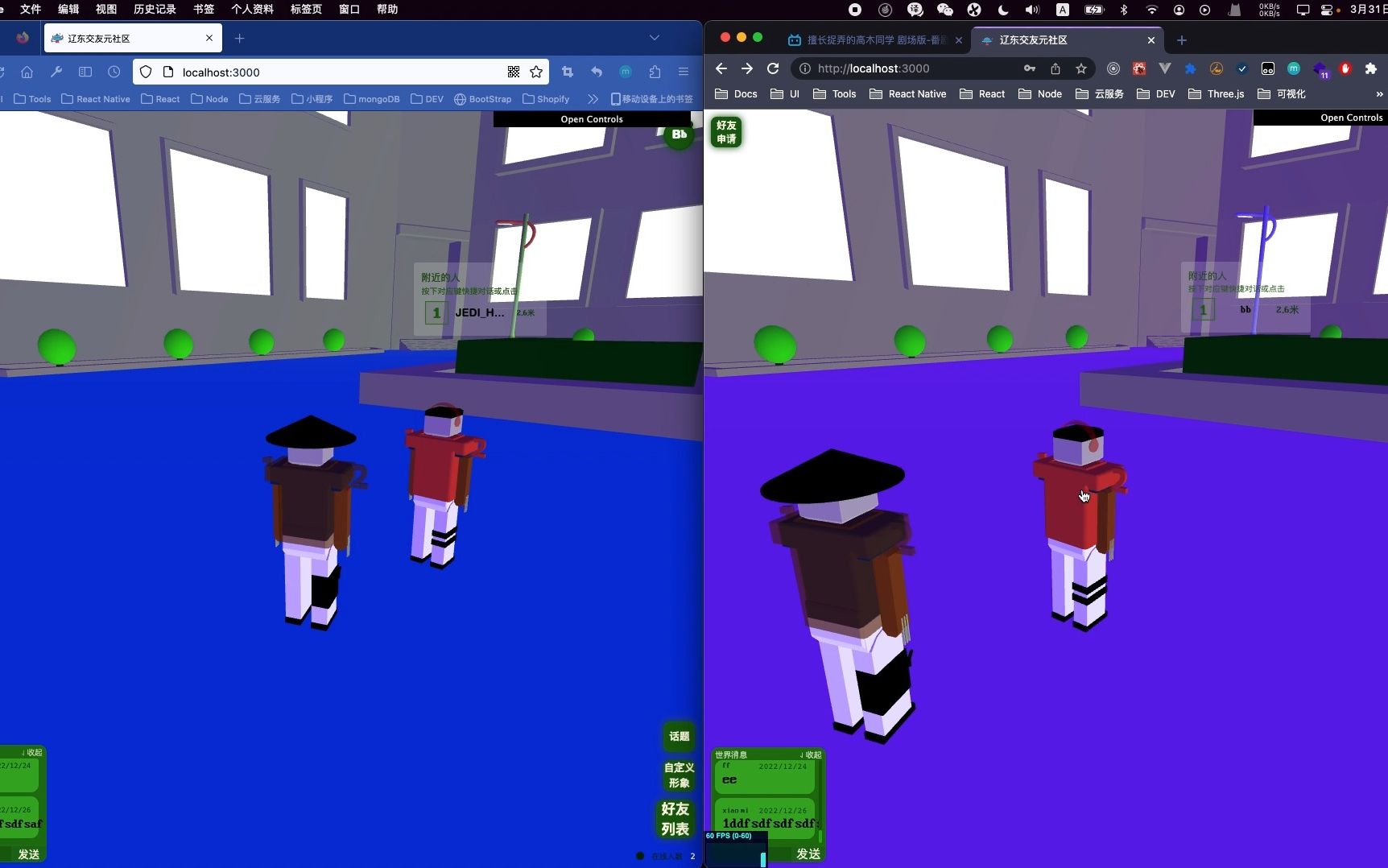Screen dimensions: 1388x868
Task: Show more bookmarks in right Chrome toolbar
Action: tap(1379, 94)
